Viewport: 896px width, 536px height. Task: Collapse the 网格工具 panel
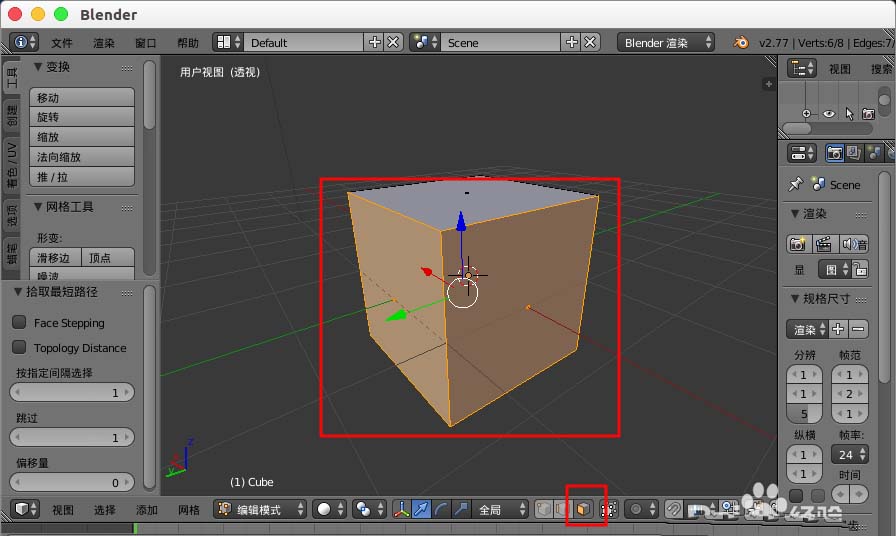coord(38,207)
